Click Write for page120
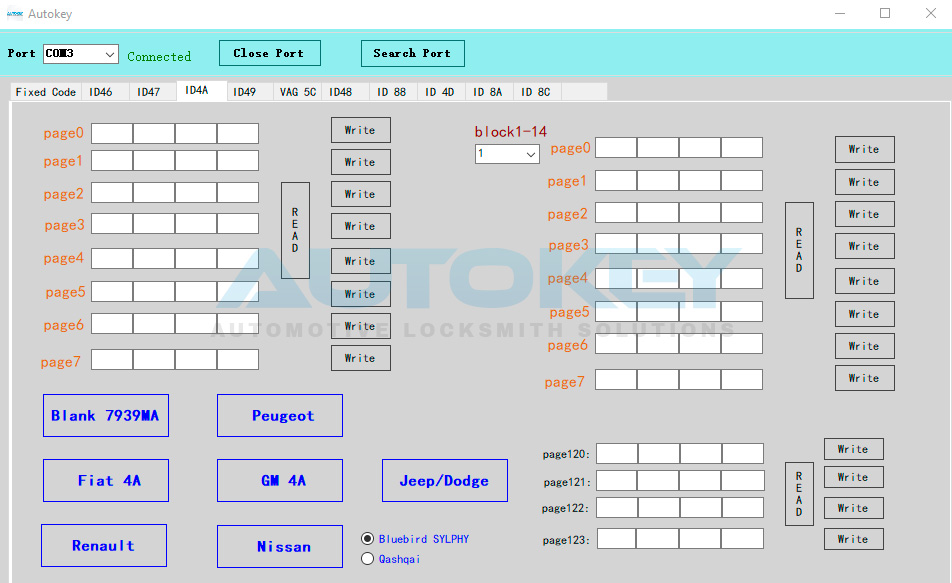 (x=854, y=449)
